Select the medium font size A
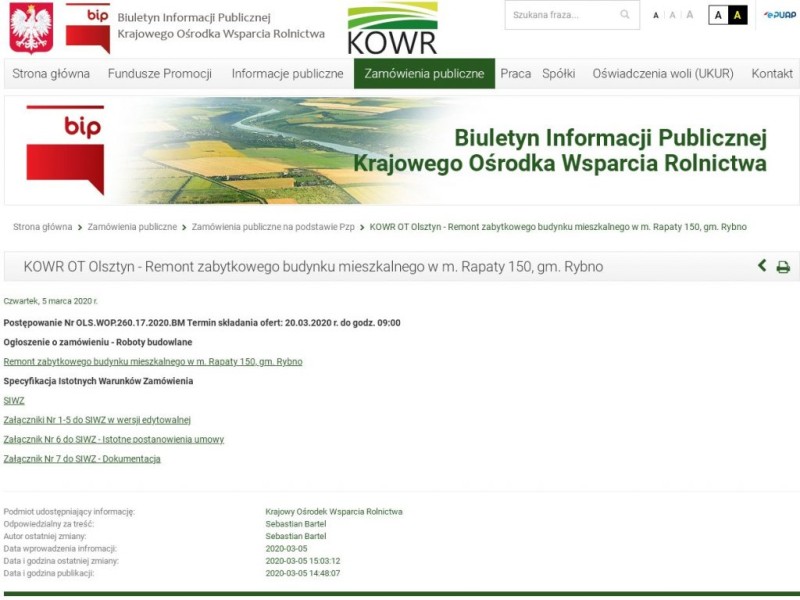 tap(672, 15)
